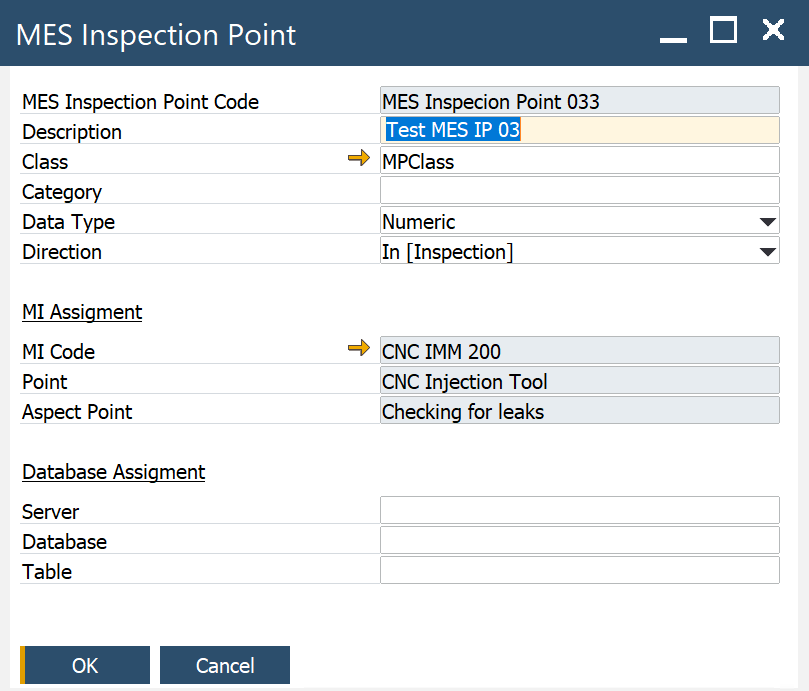809x691 pixels.
Task: Click the Aspect Point field Checking for leaks
Action: pos(579,411)
